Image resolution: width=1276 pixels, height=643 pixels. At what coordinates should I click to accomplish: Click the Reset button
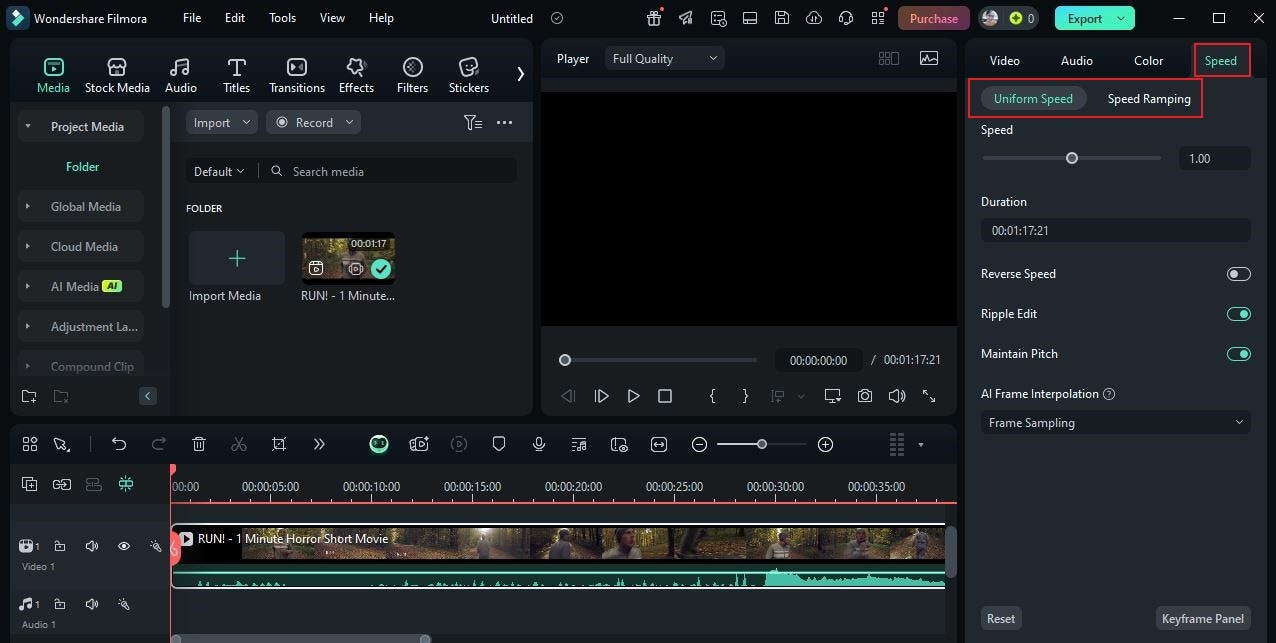click(x=1001, y=619)
